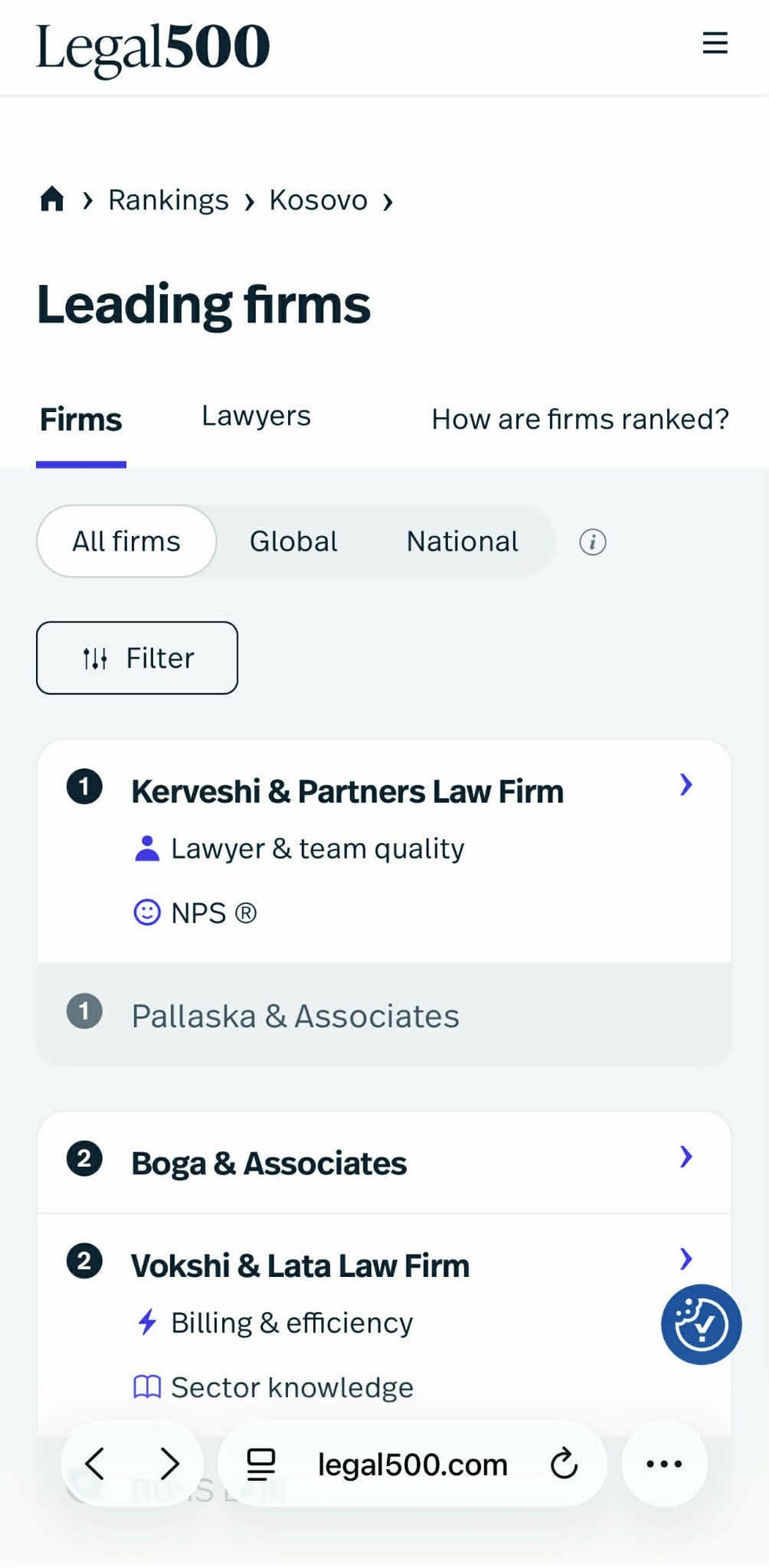
Task: Open the hamburger menu
Action: coord(714,43)
